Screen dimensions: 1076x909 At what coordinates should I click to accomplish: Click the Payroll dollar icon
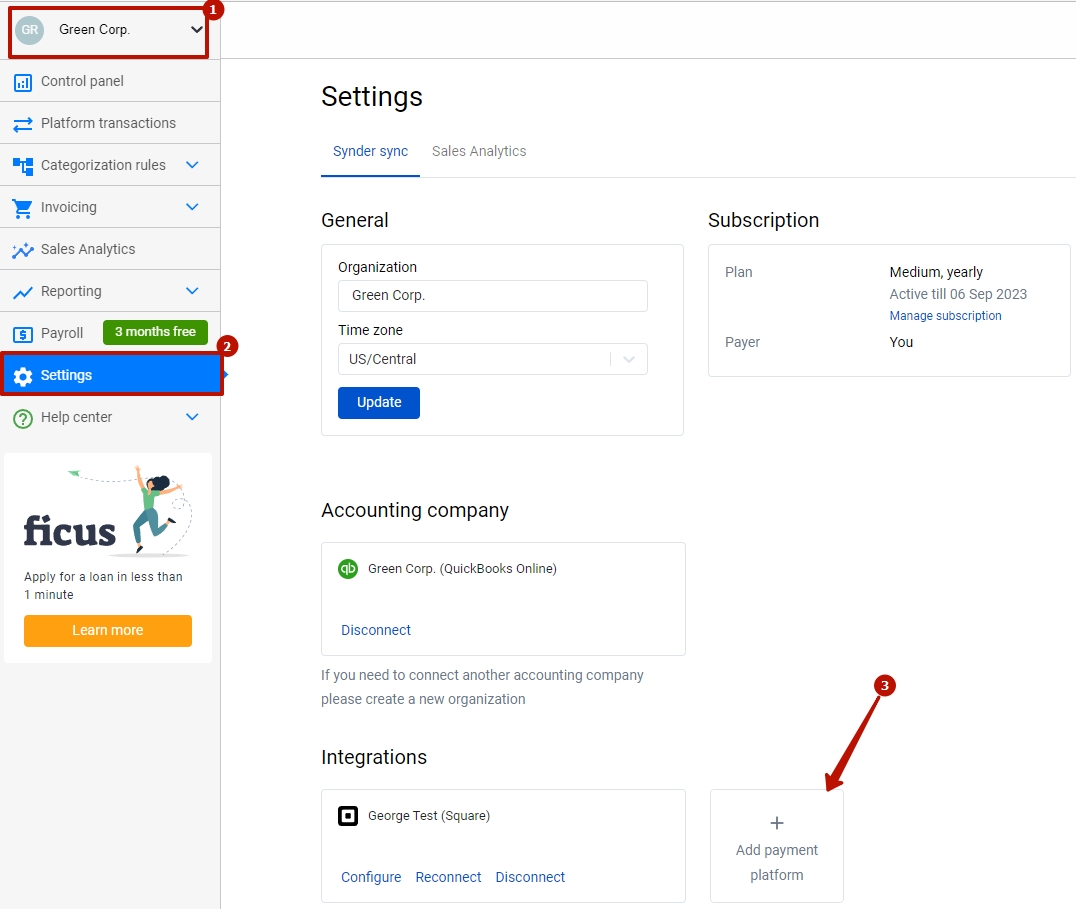coord(23,335)
